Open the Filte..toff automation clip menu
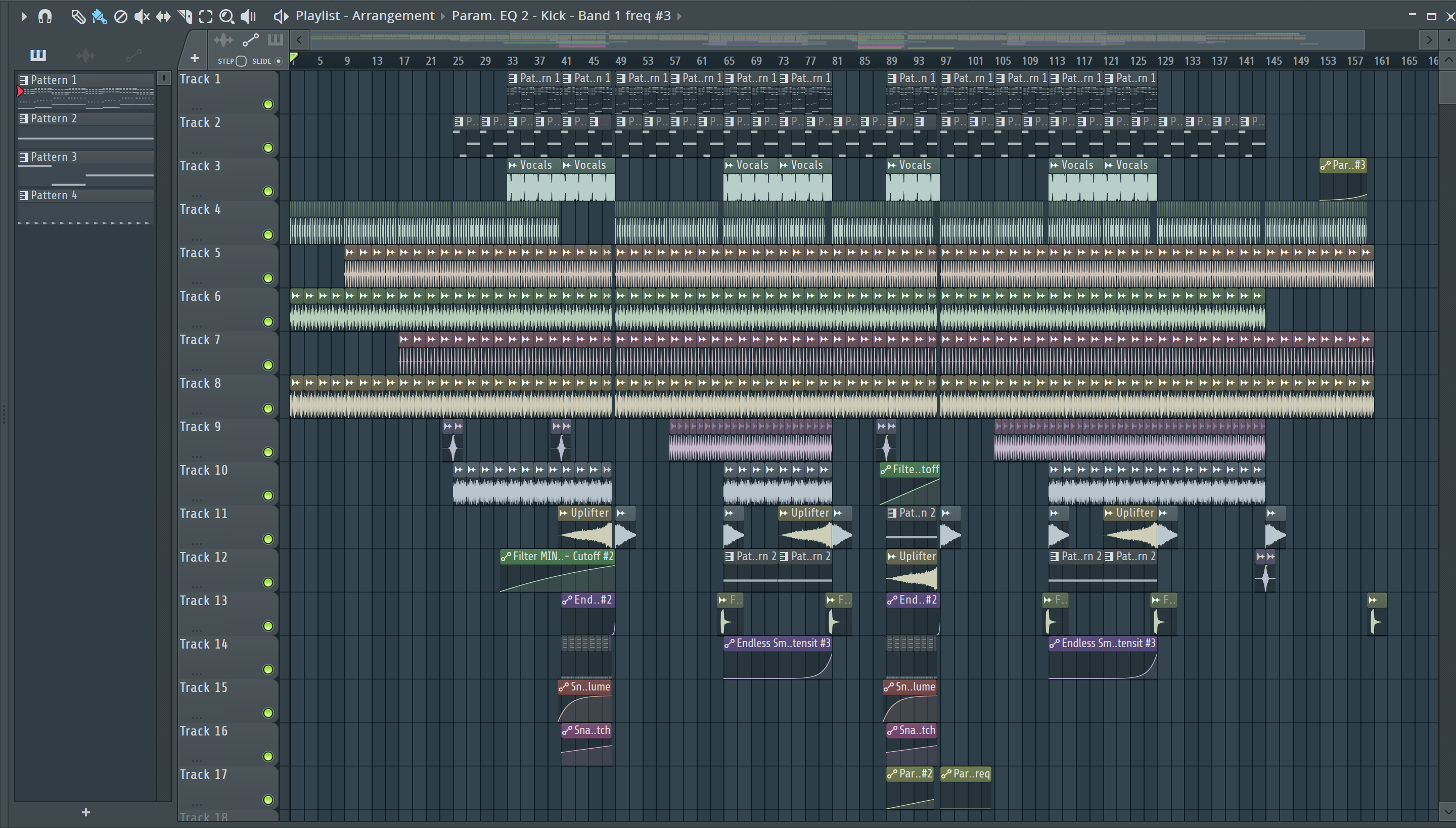The image size is (1456, 828). pos(886,470)
